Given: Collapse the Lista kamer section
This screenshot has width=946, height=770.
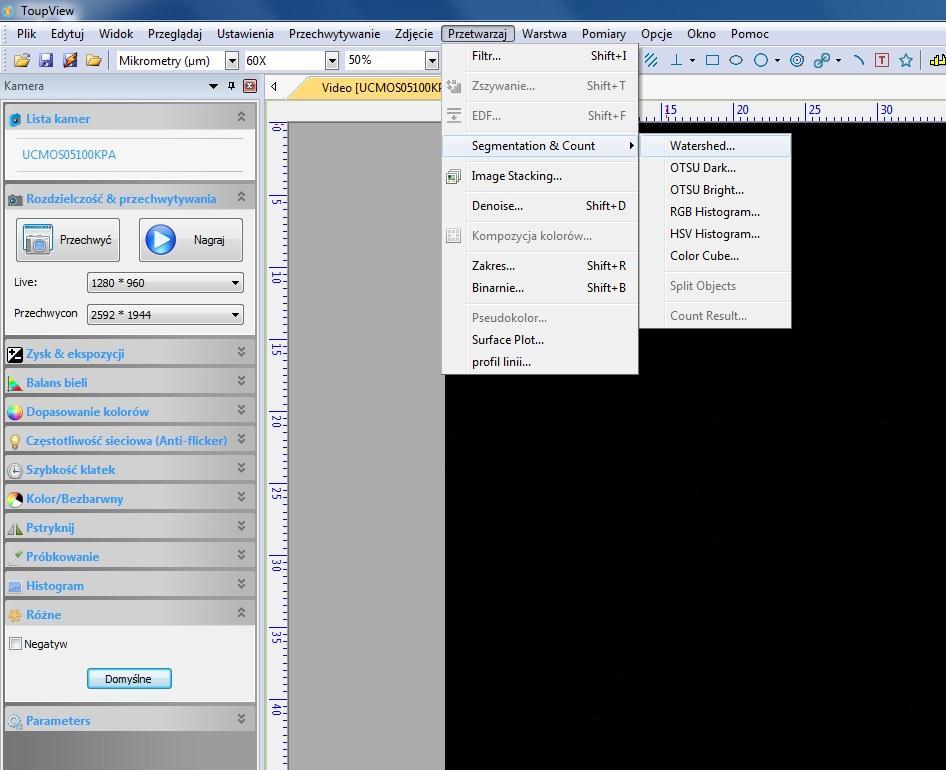Looking at the screenshot, I should point(241,116).
